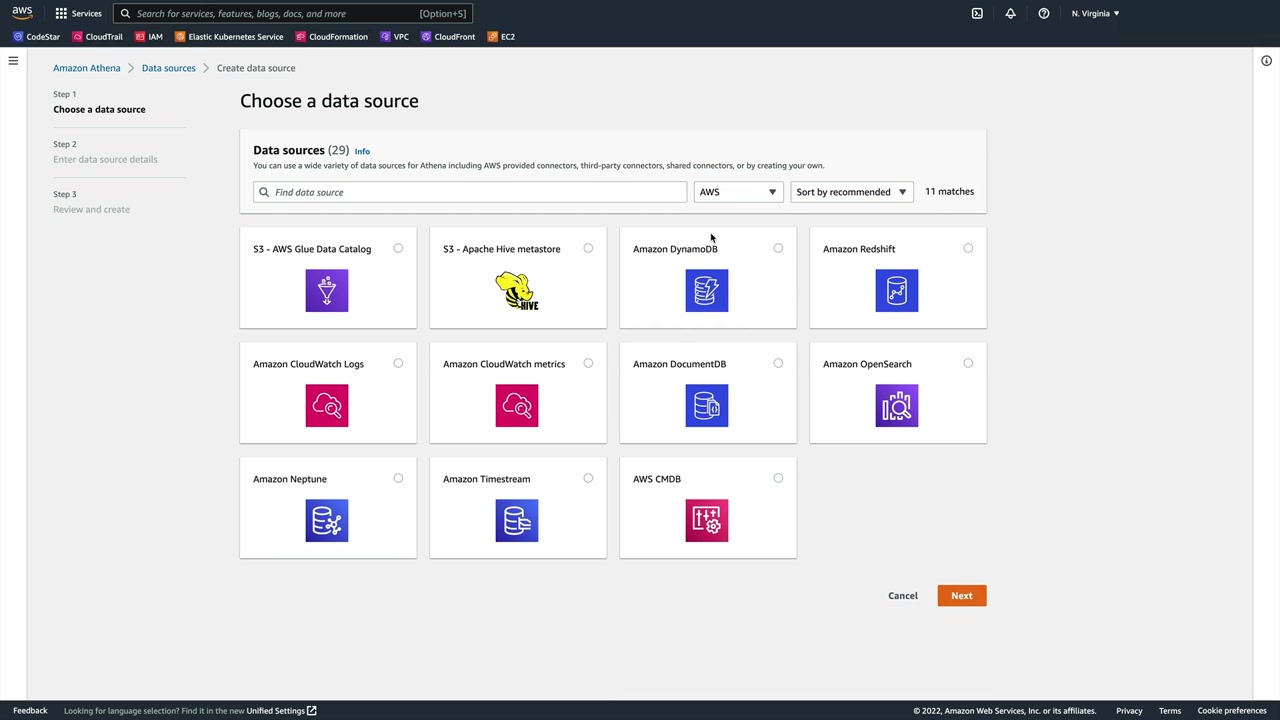Open the Terms footer link
This screenshot has height=720, width=1280.
[1170, 711]
